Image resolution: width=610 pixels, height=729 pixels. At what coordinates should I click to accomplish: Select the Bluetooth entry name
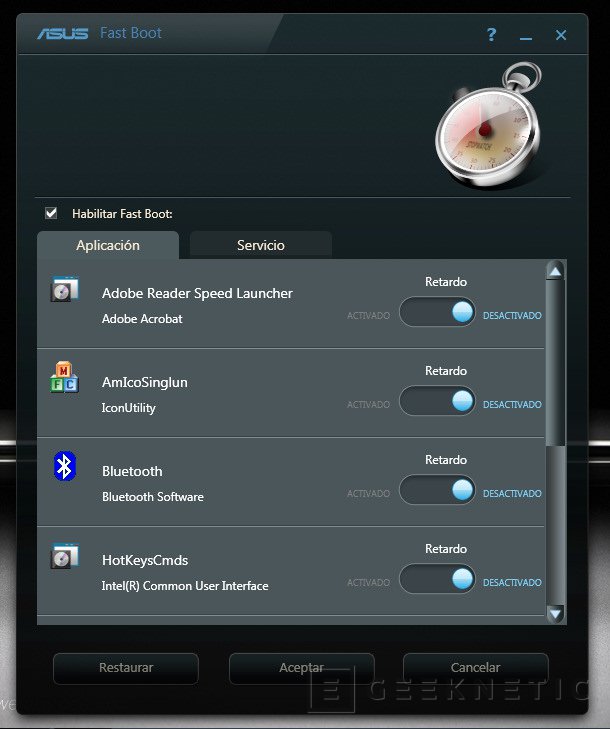tap(132, 471)
